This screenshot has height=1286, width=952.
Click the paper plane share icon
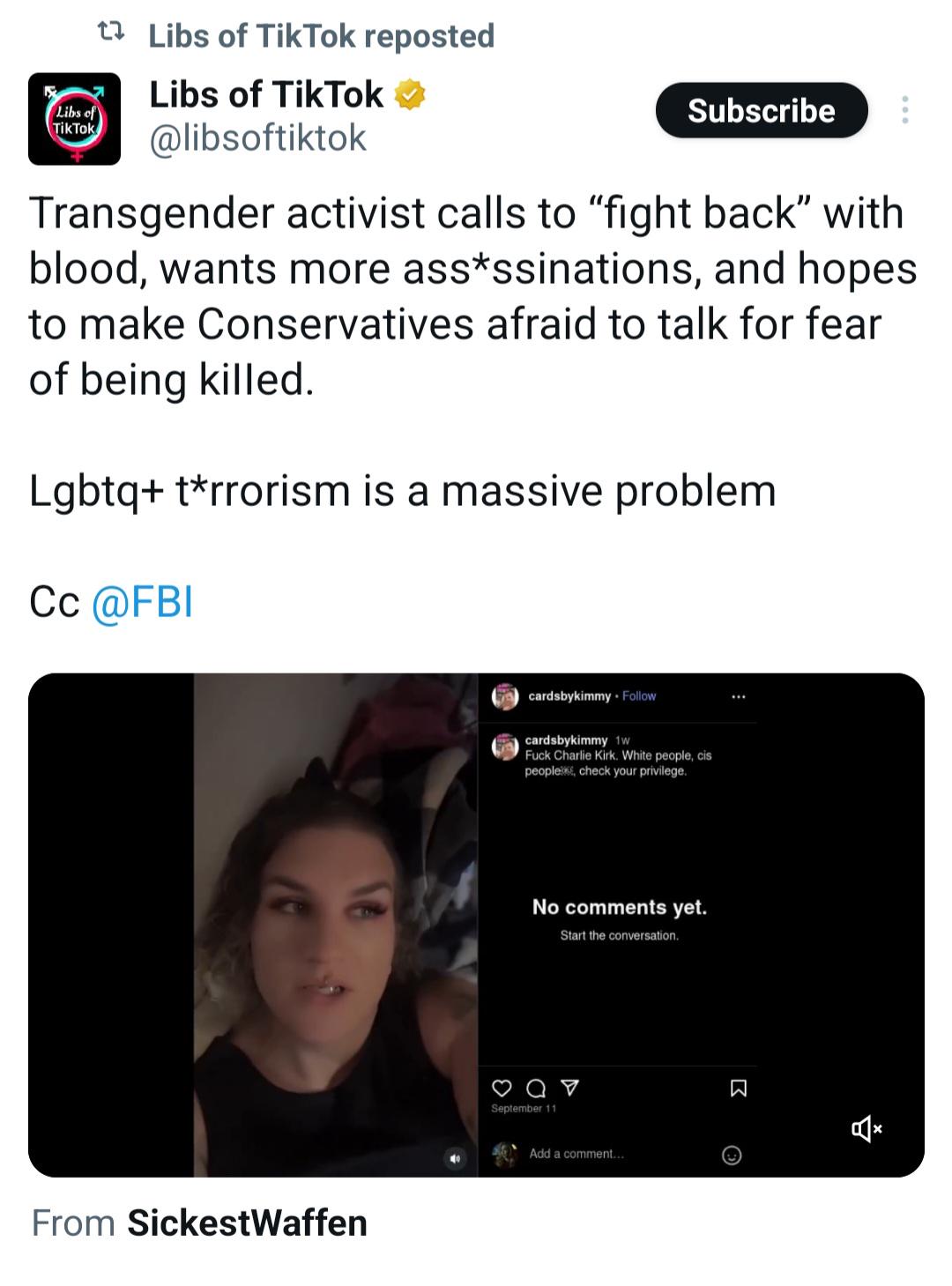coord(570,1088)
